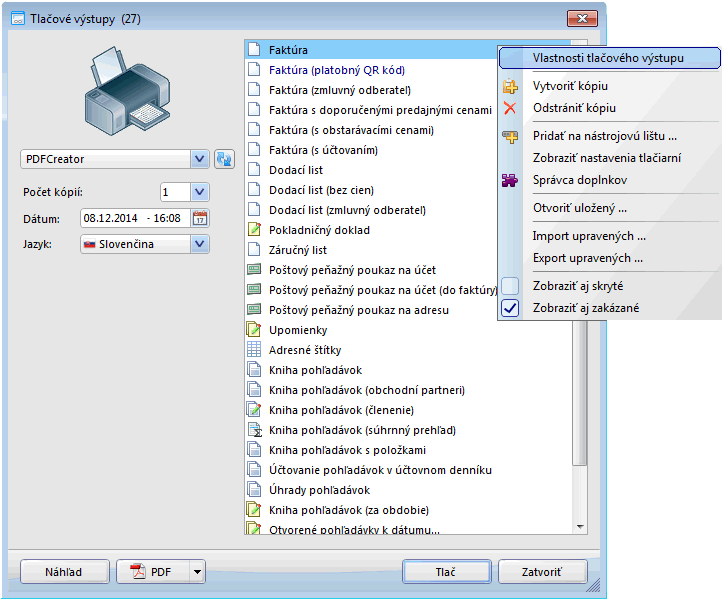Open the PDF button dropdown arrow

coord(197,572)
